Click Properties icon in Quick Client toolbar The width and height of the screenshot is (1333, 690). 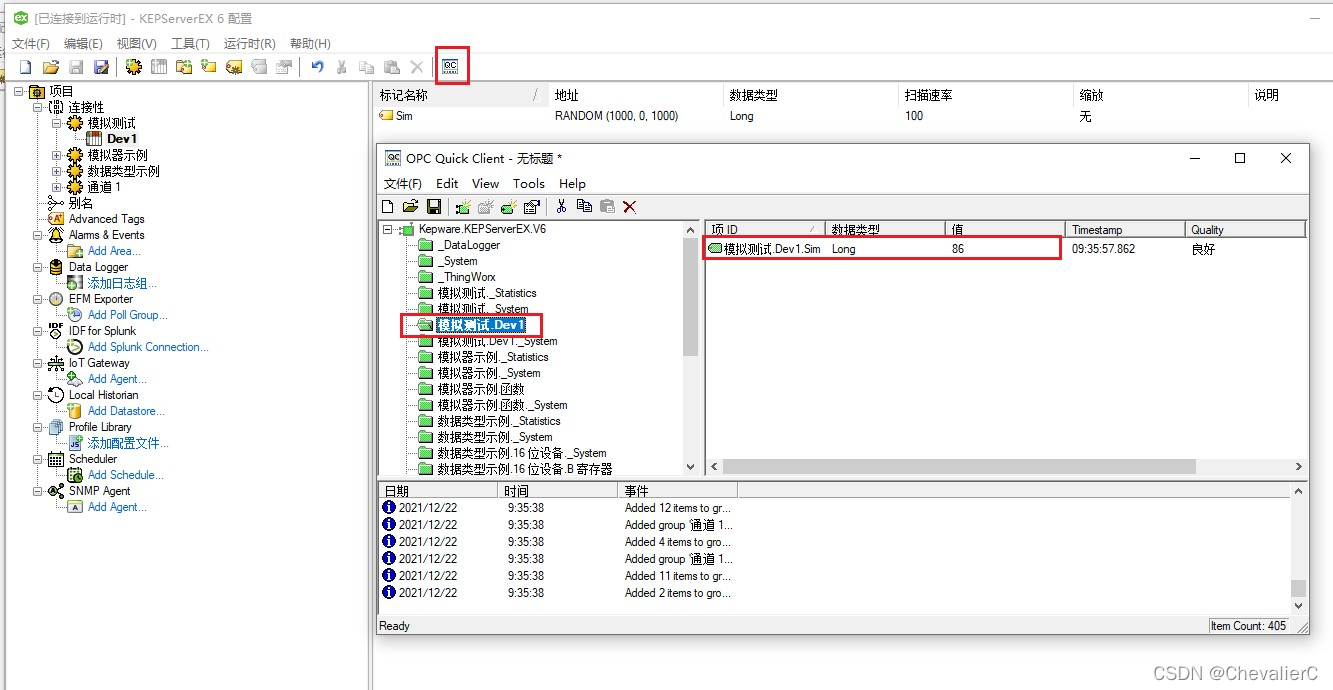[532, 207]
